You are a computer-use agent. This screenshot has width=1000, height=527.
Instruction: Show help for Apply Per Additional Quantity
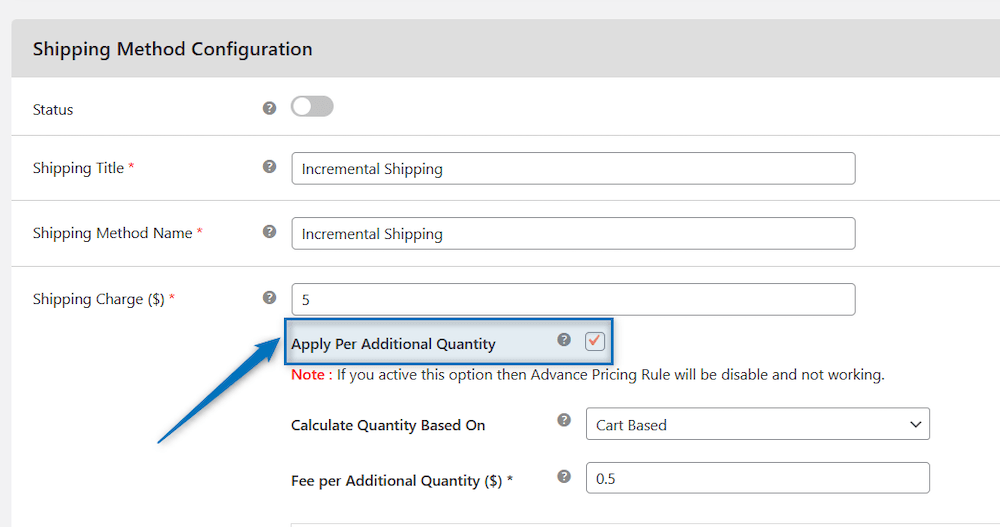click(x=564, y=341)
